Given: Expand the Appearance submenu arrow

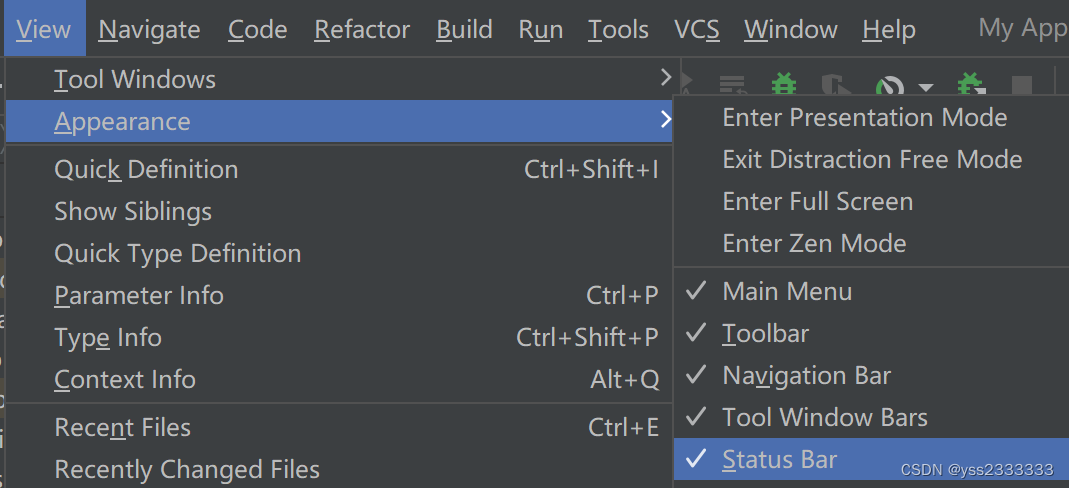Looking at the screenshot, I should pos(666,121).
